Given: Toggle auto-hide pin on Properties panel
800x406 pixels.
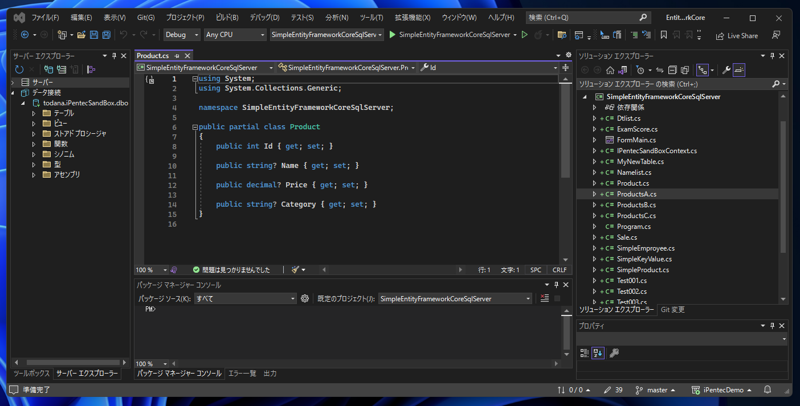Looking at the screenshot, I should [x=772, y=325].
